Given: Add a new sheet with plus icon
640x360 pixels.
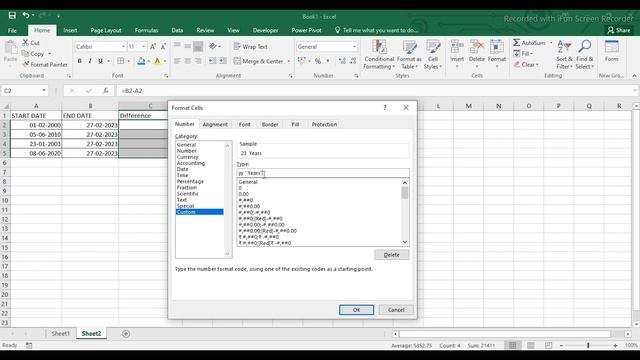Looking at the screenshot, I should click(126, 334).
